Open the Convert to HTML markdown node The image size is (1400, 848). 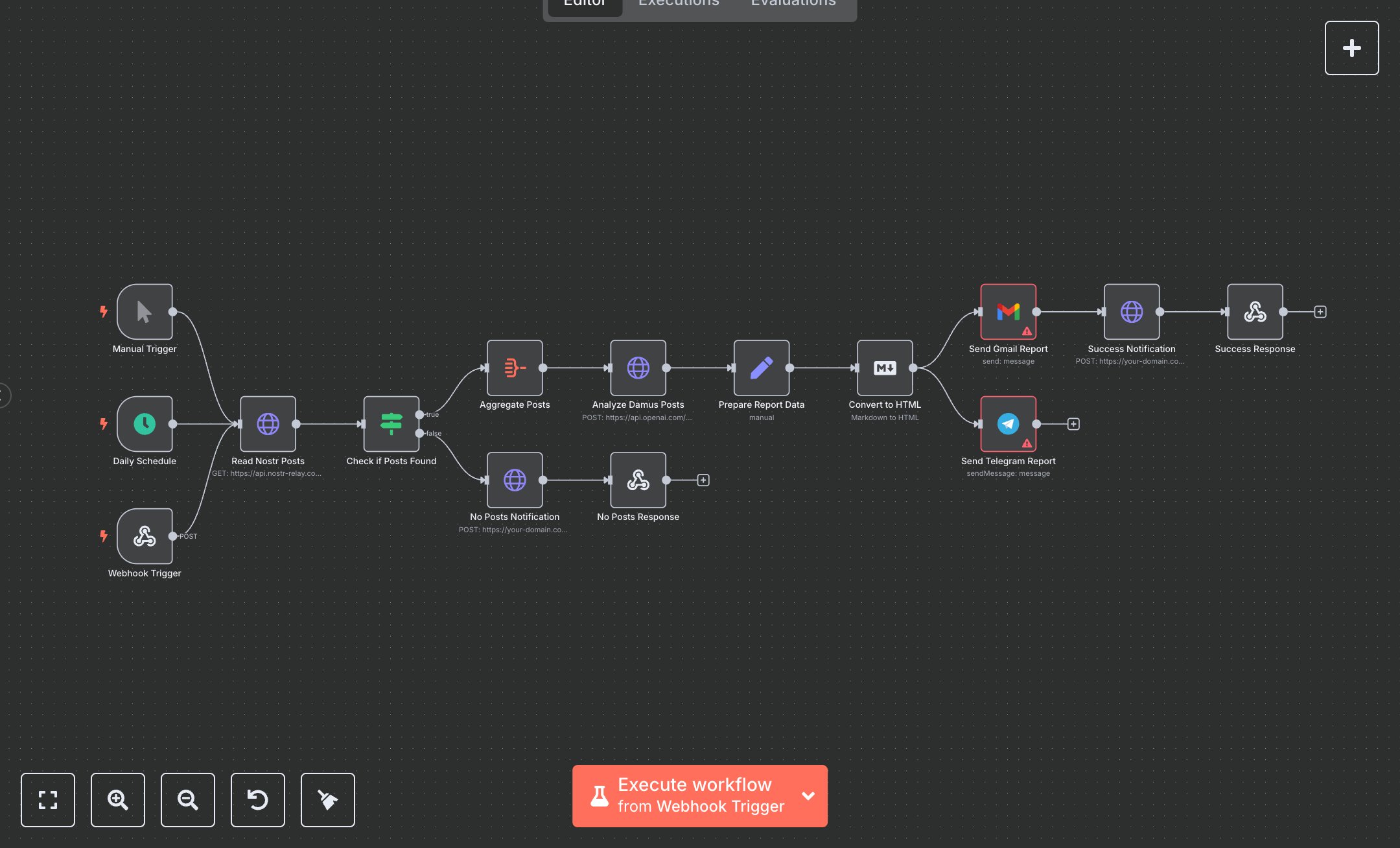[x=885, y=368]
